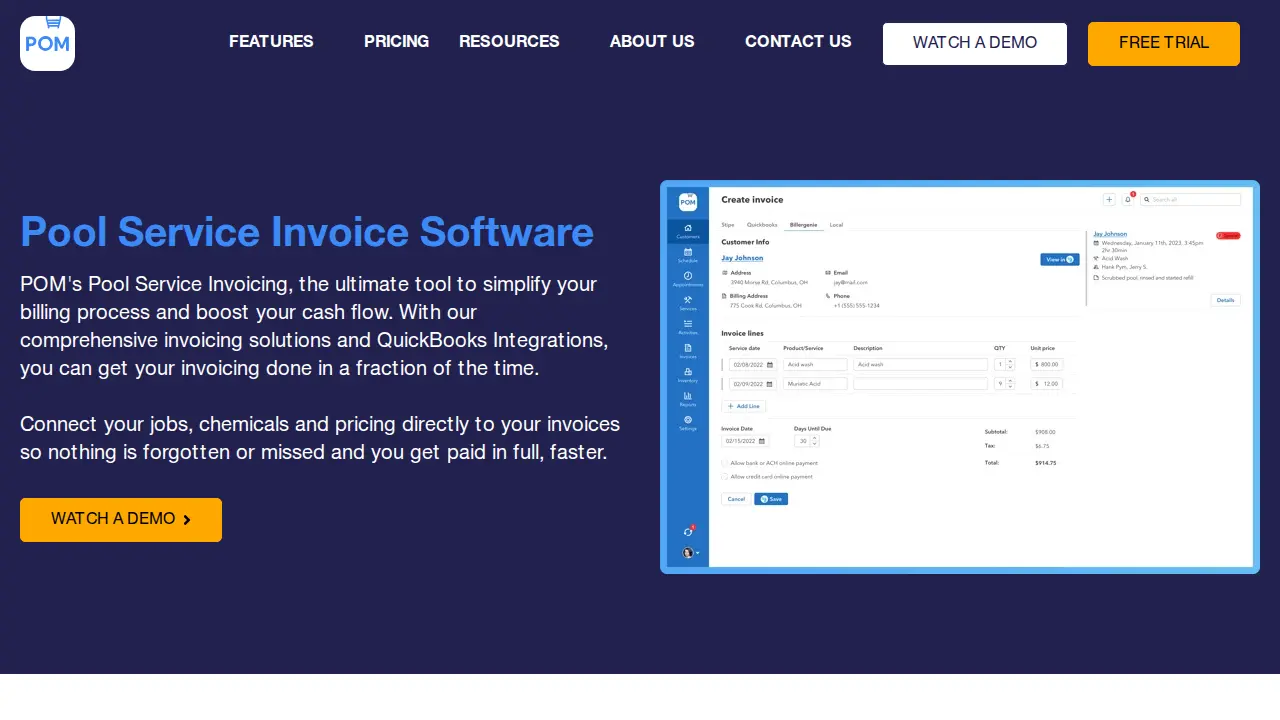
Task: Click the $914.75 total amount
Action: (1045, 463)
